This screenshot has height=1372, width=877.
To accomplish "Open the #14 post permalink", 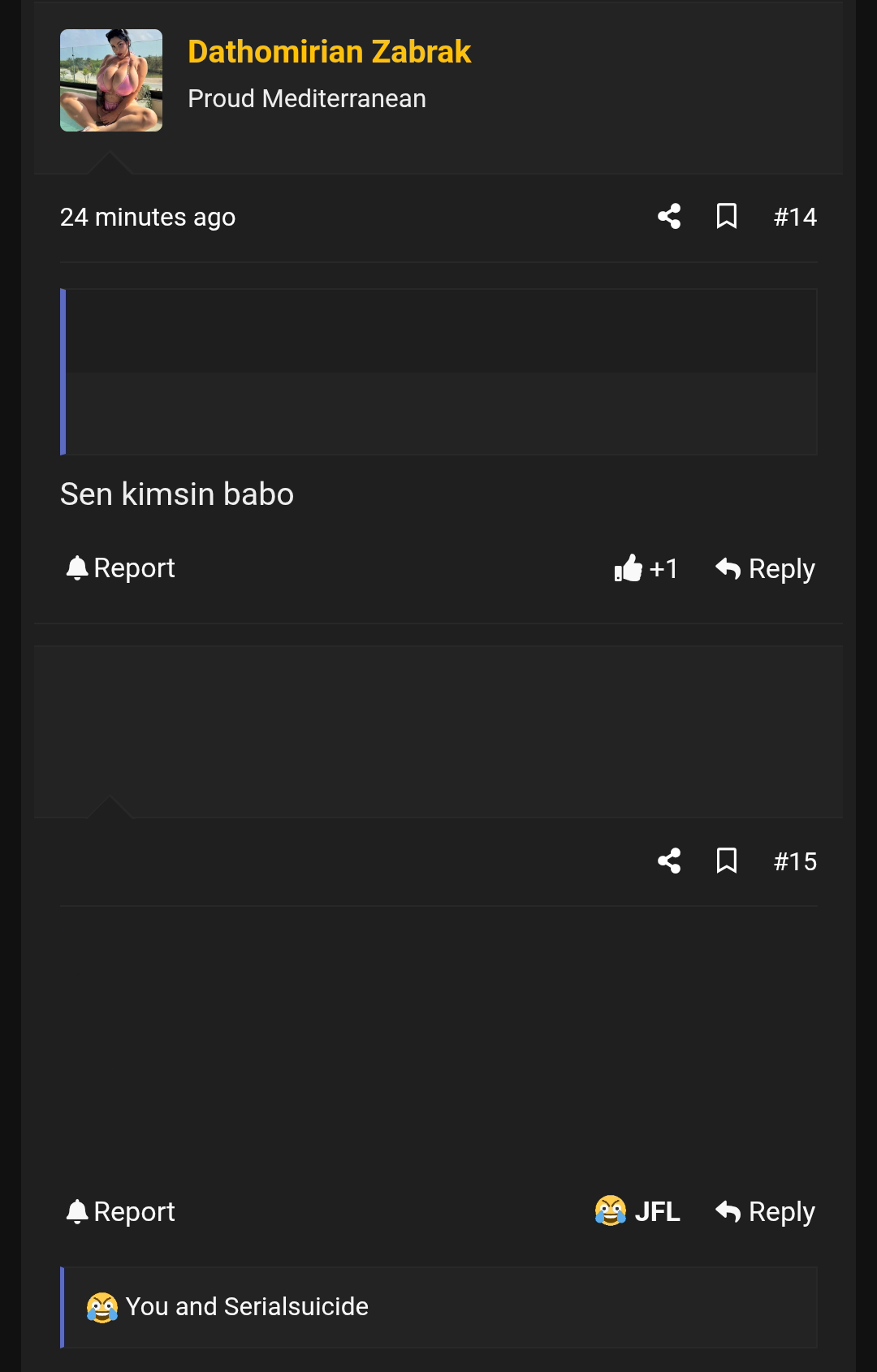I will pyautogui.click(x=795, y=217).
